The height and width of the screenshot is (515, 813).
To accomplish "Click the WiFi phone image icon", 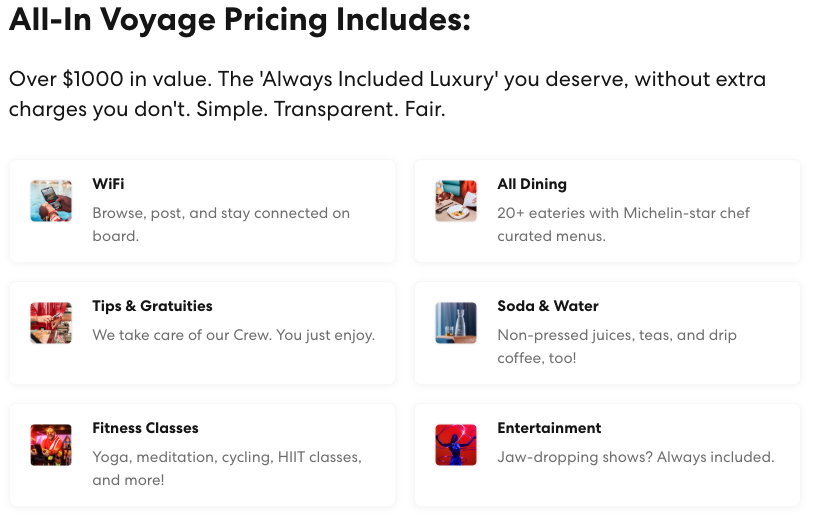I will tap(51, 201).
